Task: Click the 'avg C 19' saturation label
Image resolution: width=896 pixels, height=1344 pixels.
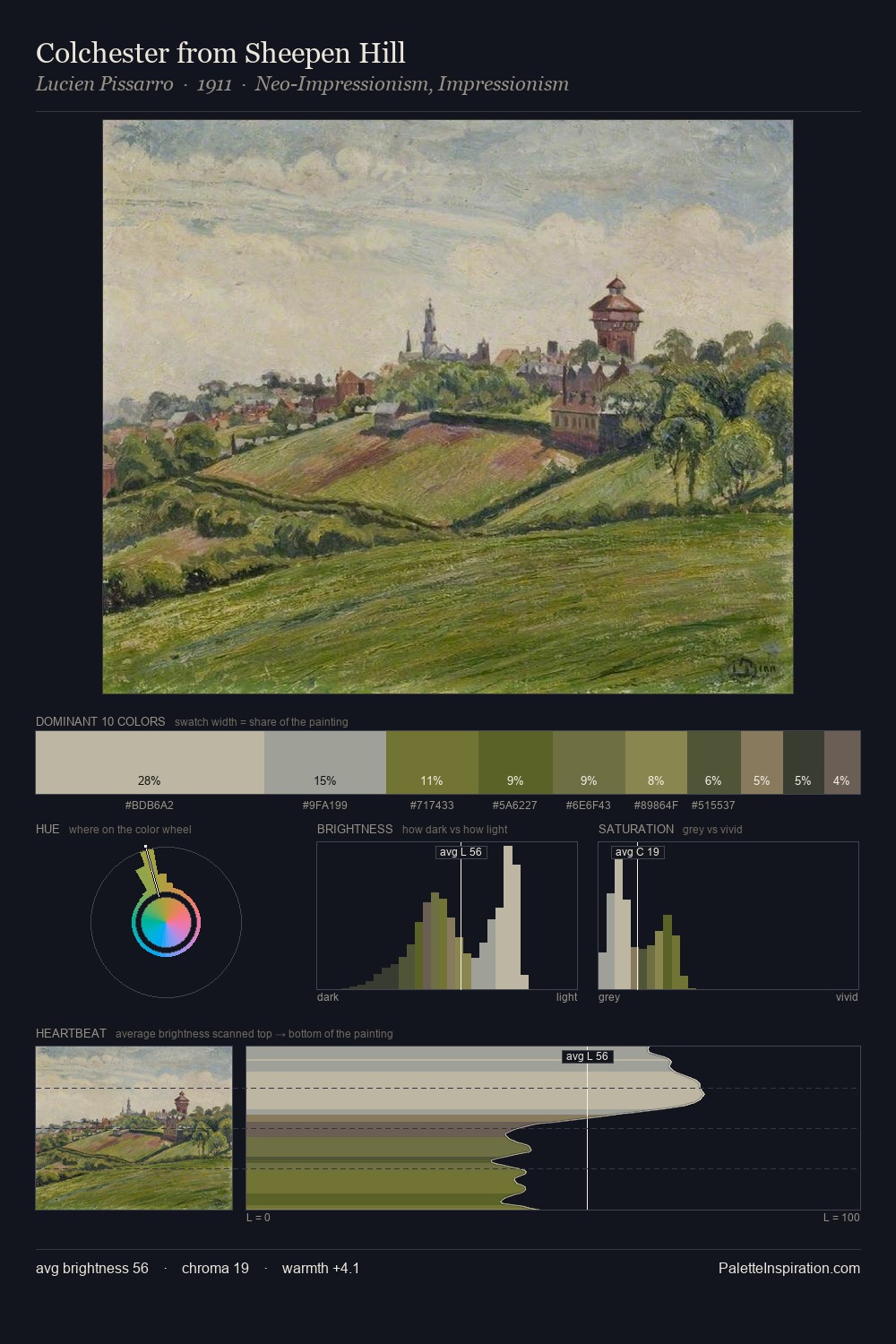Action: [637, 852]
